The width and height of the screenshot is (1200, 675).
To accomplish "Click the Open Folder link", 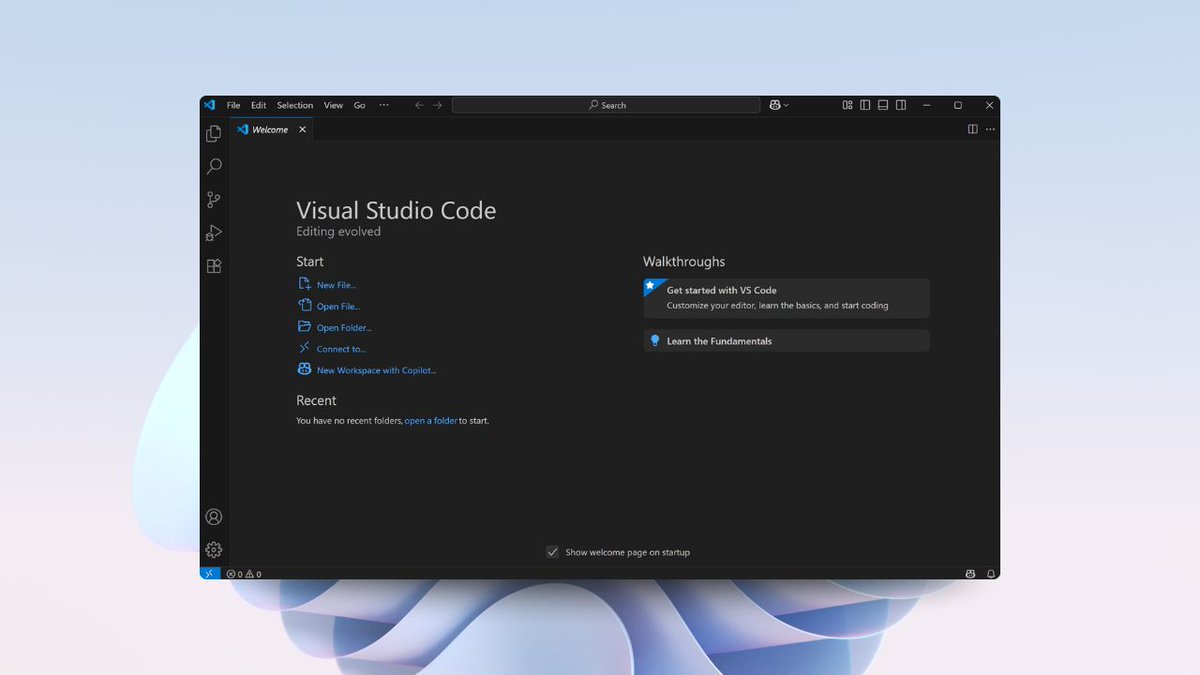I will [x=344, y=327].
